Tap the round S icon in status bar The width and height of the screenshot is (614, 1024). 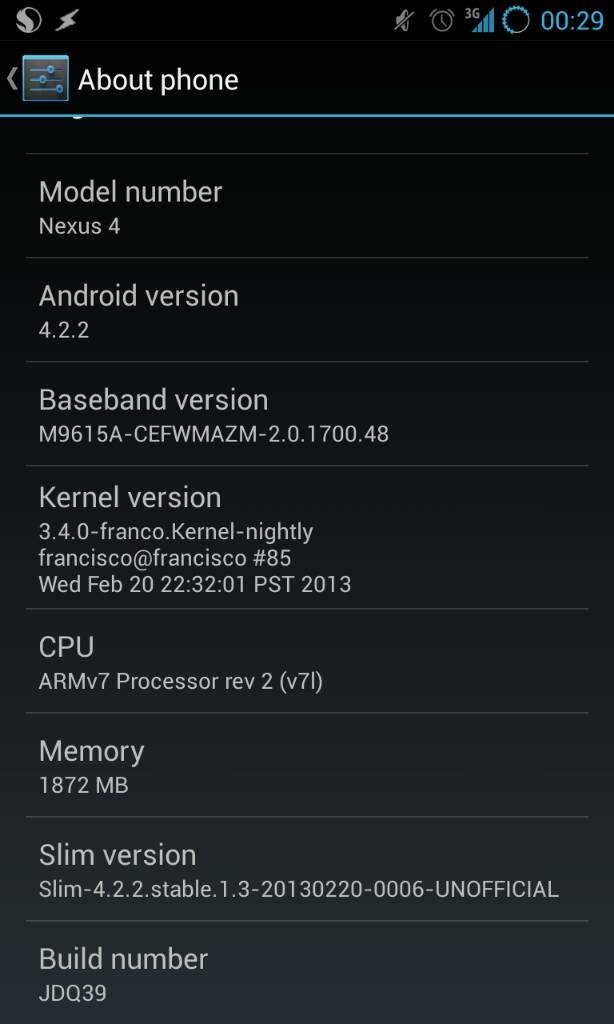click(28, 21)
